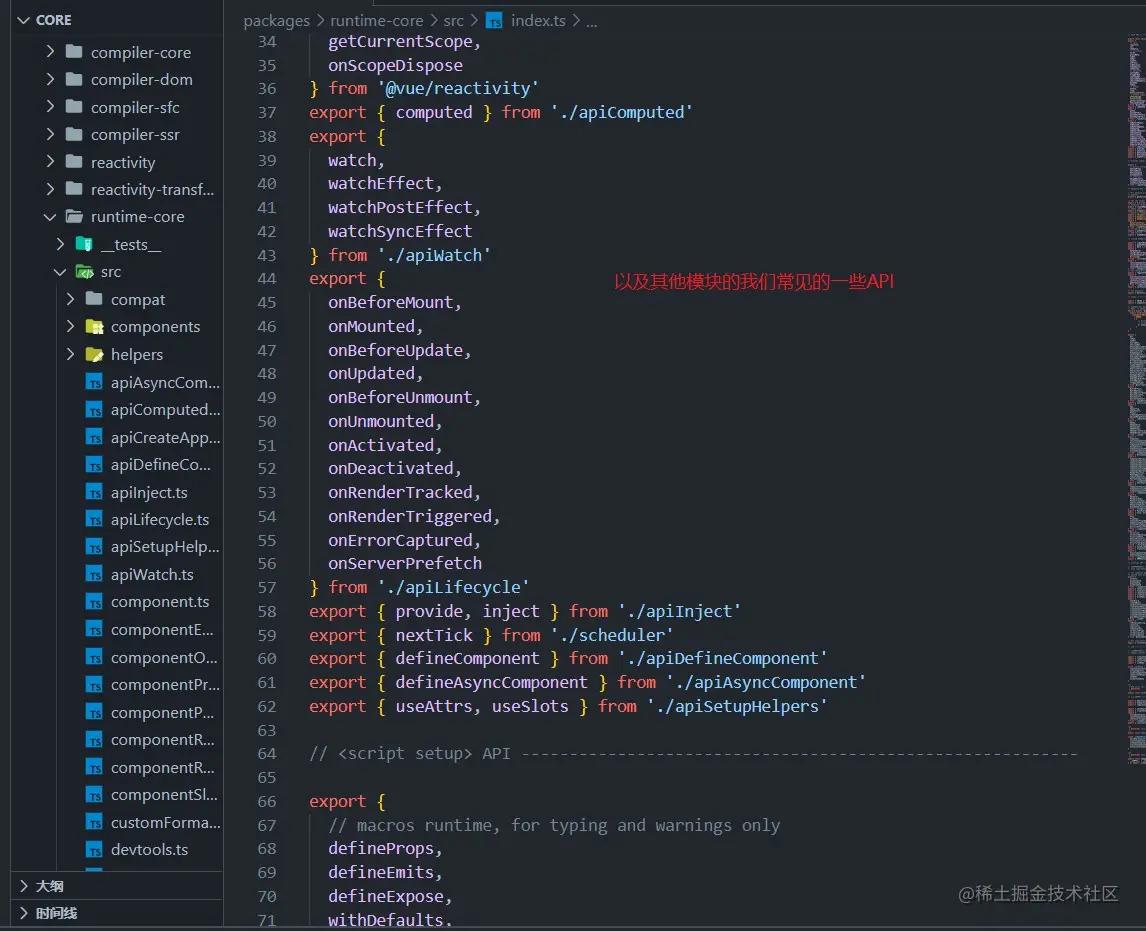Click the TS icon beside apiDefineCo...
This screenshot has width=1146, height=931.
click(x=94, y=465)
